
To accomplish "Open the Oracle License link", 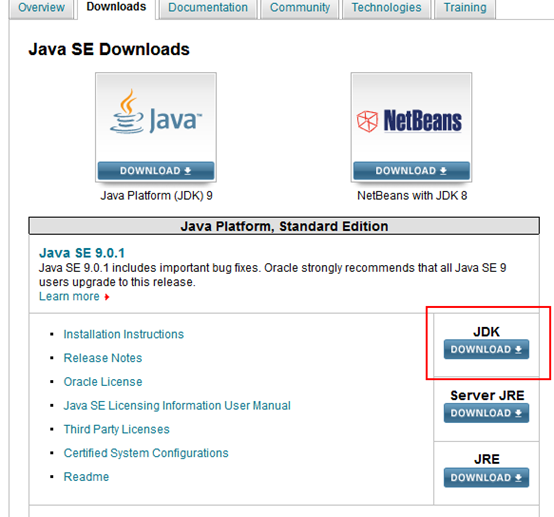I will pyautogui.click(x=103, y=382).
